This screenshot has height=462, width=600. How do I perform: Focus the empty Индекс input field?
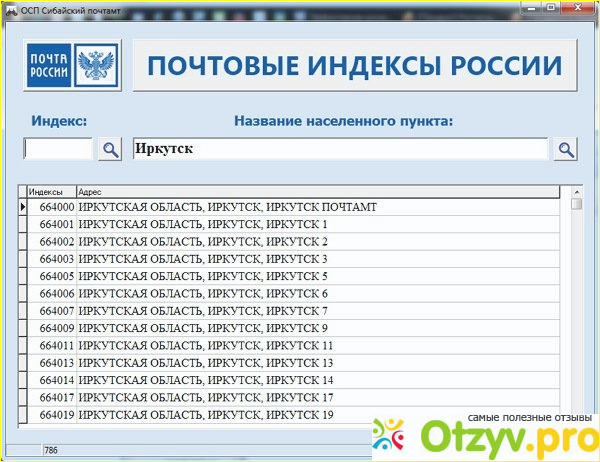click(58, 149)
